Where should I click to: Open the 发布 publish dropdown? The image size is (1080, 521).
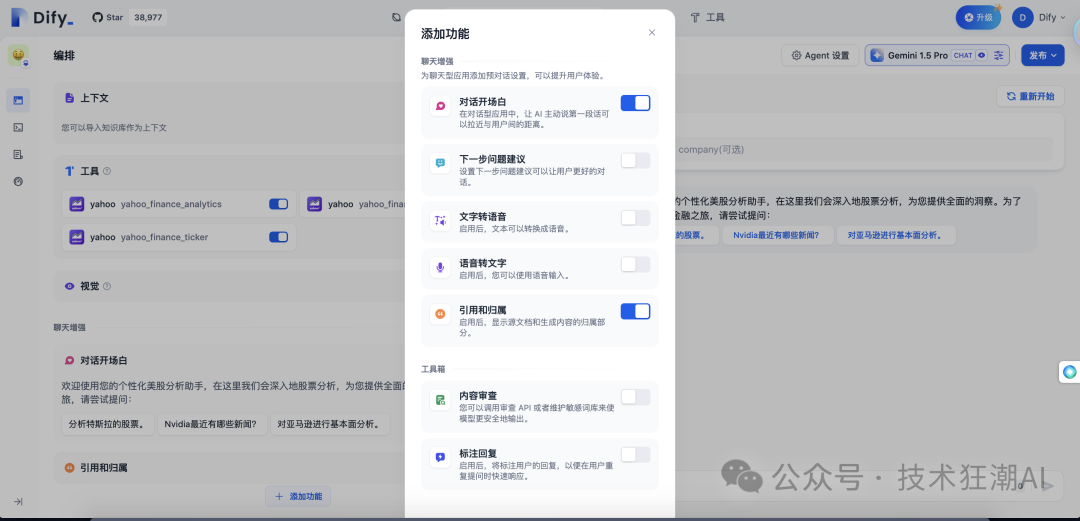pyautogui.click(x=1043, y=56)
